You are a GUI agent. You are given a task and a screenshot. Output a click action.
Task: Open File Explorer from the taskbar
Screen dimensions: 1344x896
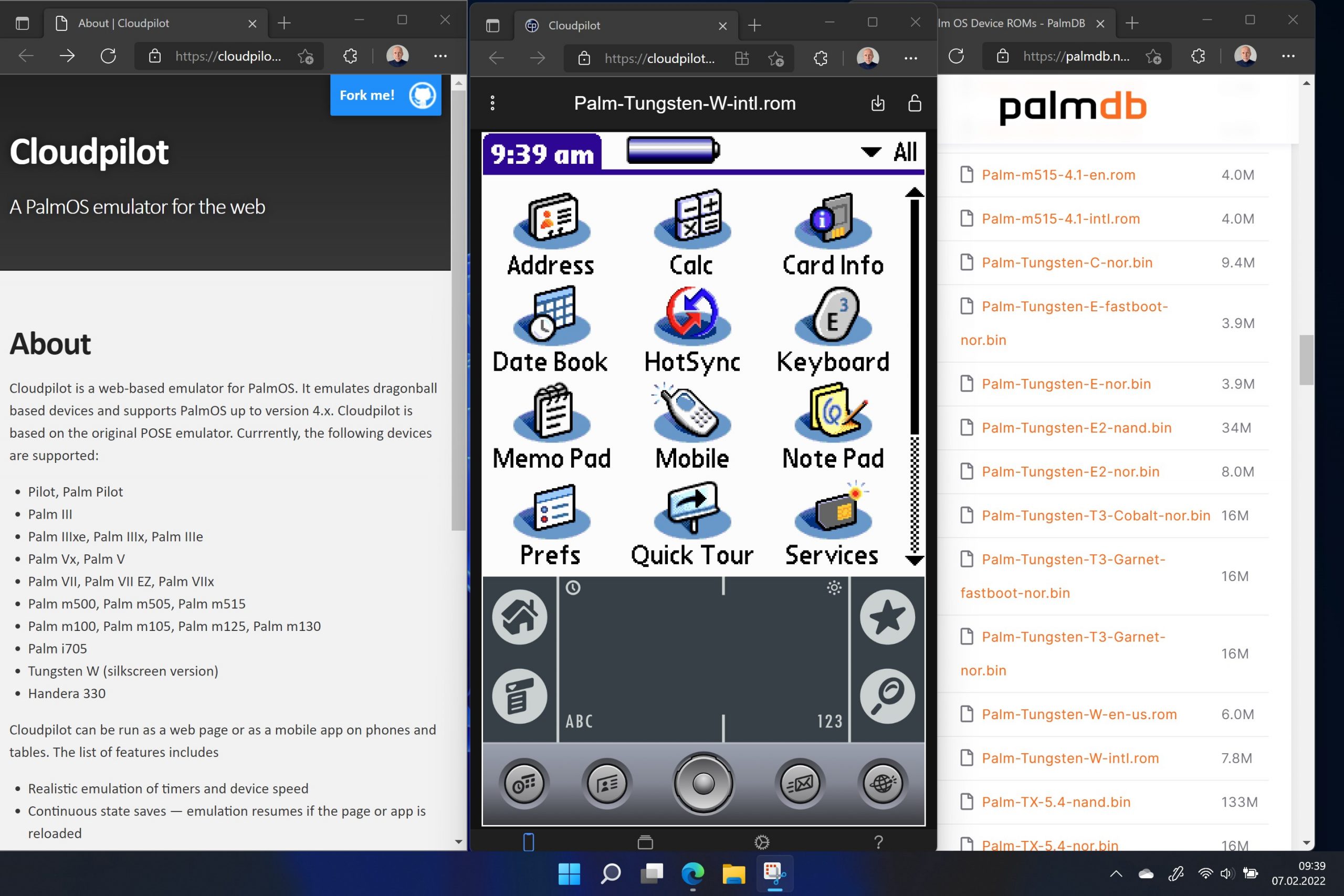(x=734, y=874)
